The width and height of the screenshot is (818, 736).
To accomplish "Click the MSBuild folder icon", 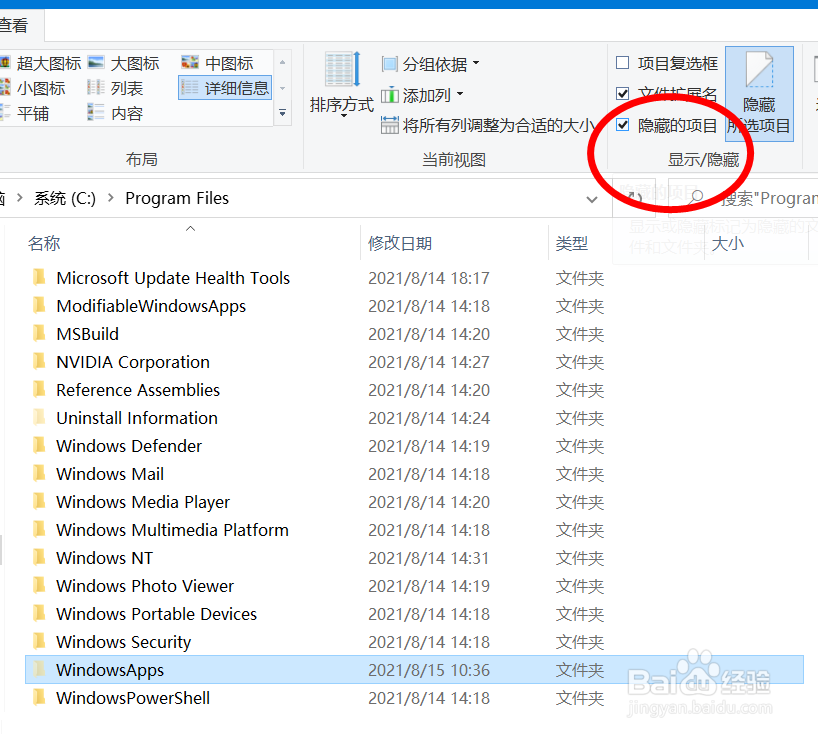I will (x=39, y=333).
